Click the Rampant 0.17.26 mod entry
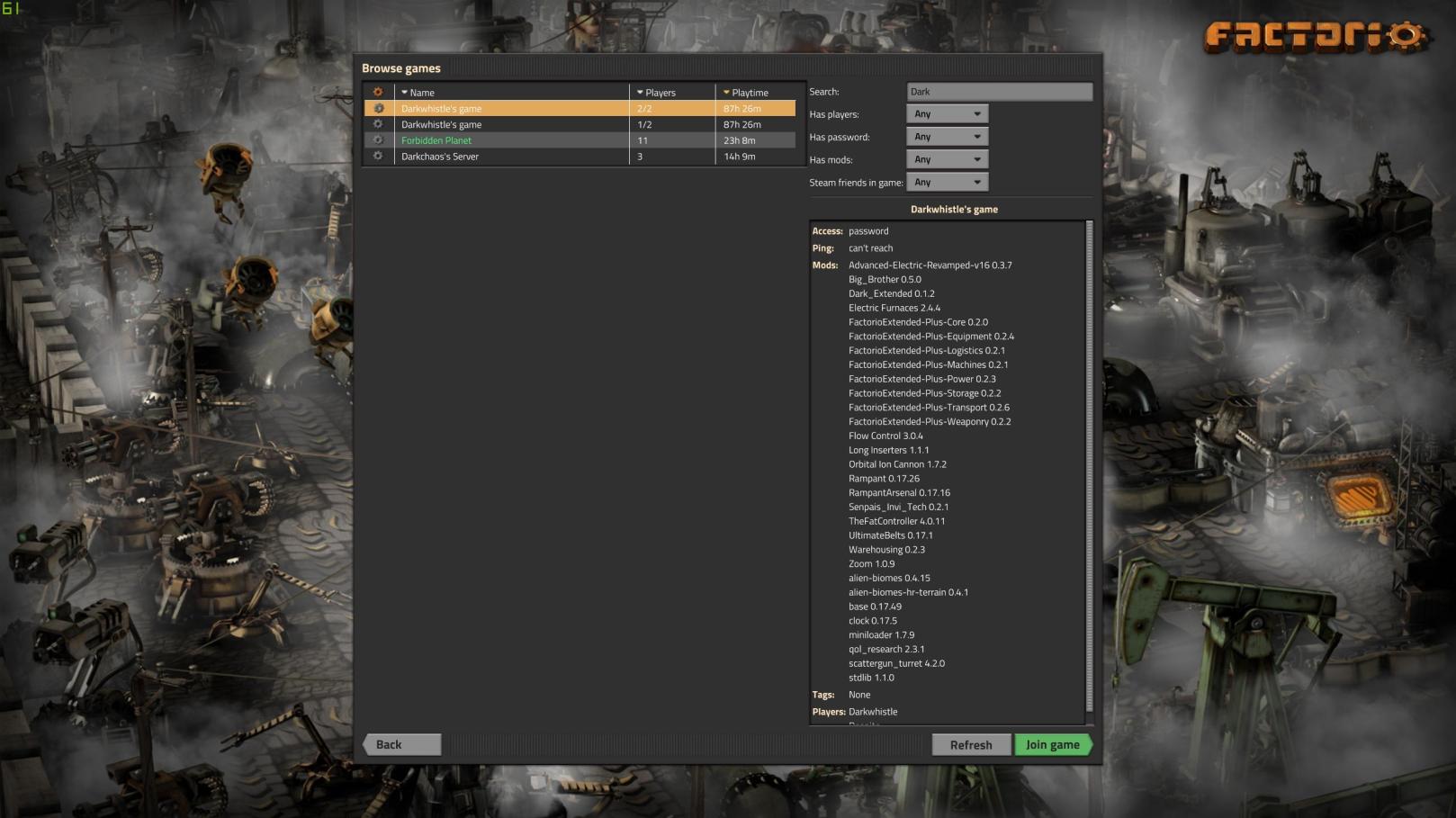Viewport: 1456px width, 818px height. (884, 479)
